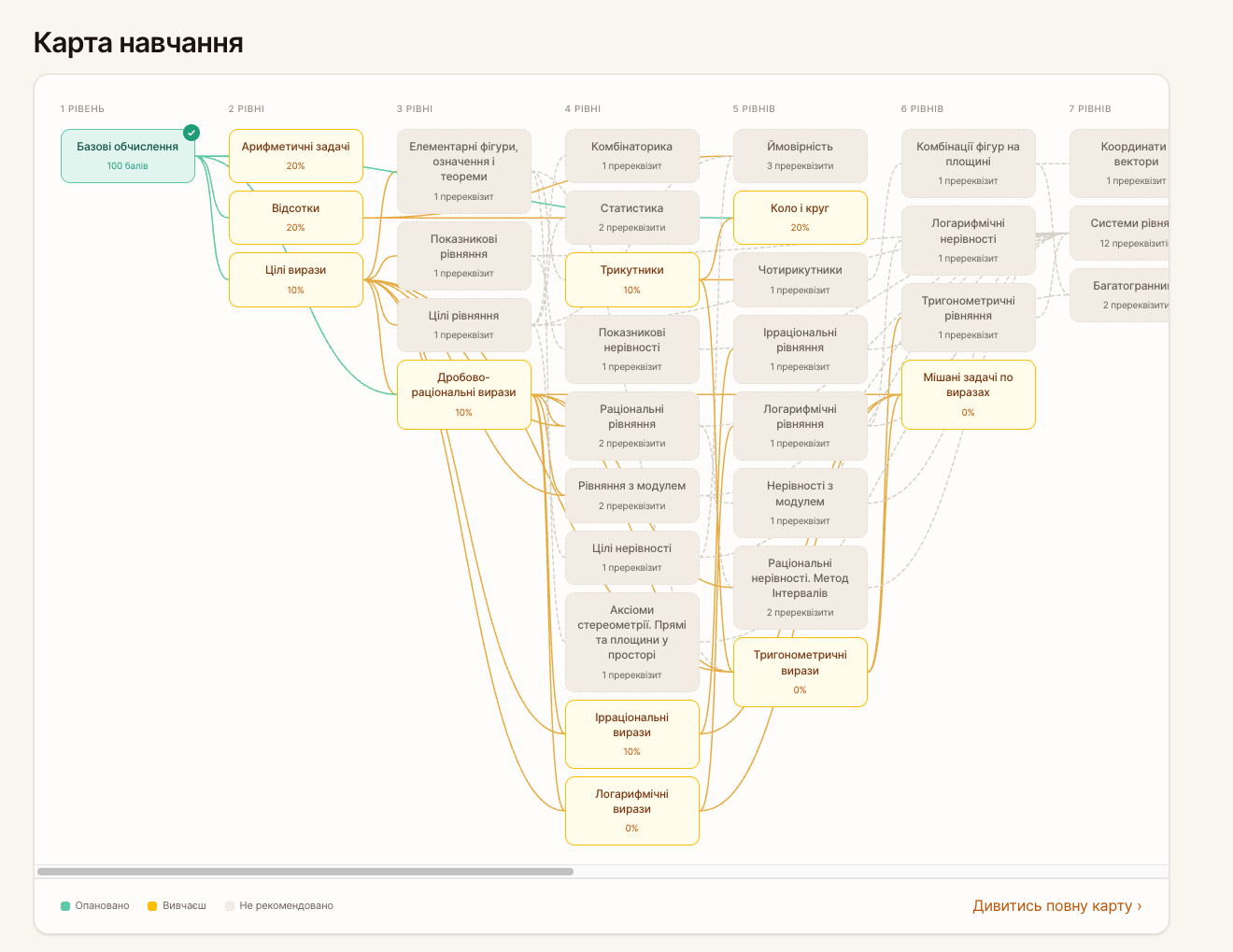Click the green checkmark on Базові обчислення
The width and height of the screenshot is (1233, 952).
(191, 133)
